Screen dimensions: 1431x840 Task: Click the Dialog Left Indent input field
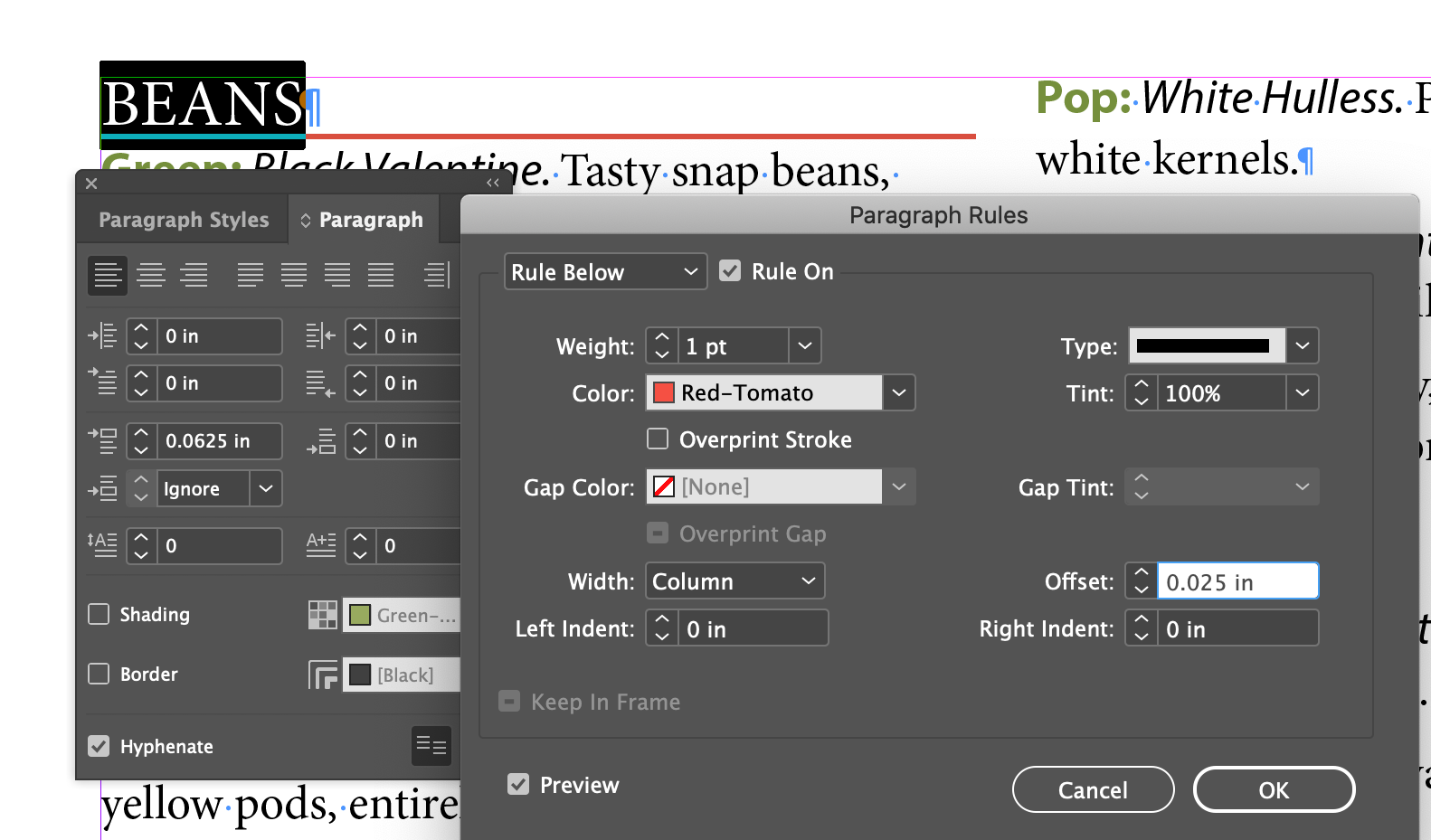point(753,628)
